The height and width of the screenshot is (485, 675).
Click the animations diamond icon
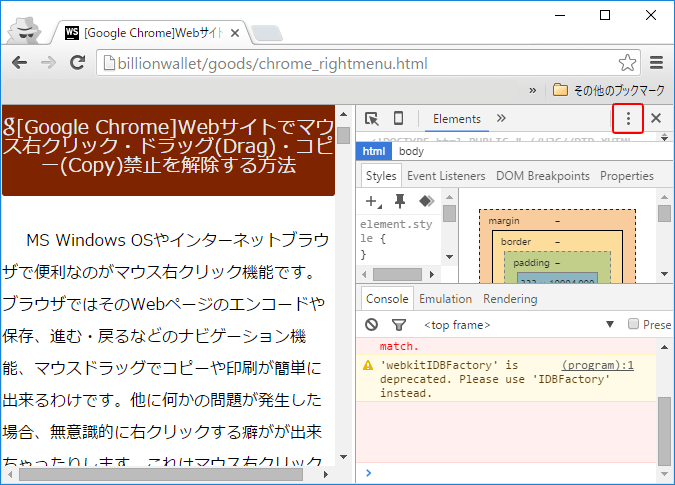426,201
